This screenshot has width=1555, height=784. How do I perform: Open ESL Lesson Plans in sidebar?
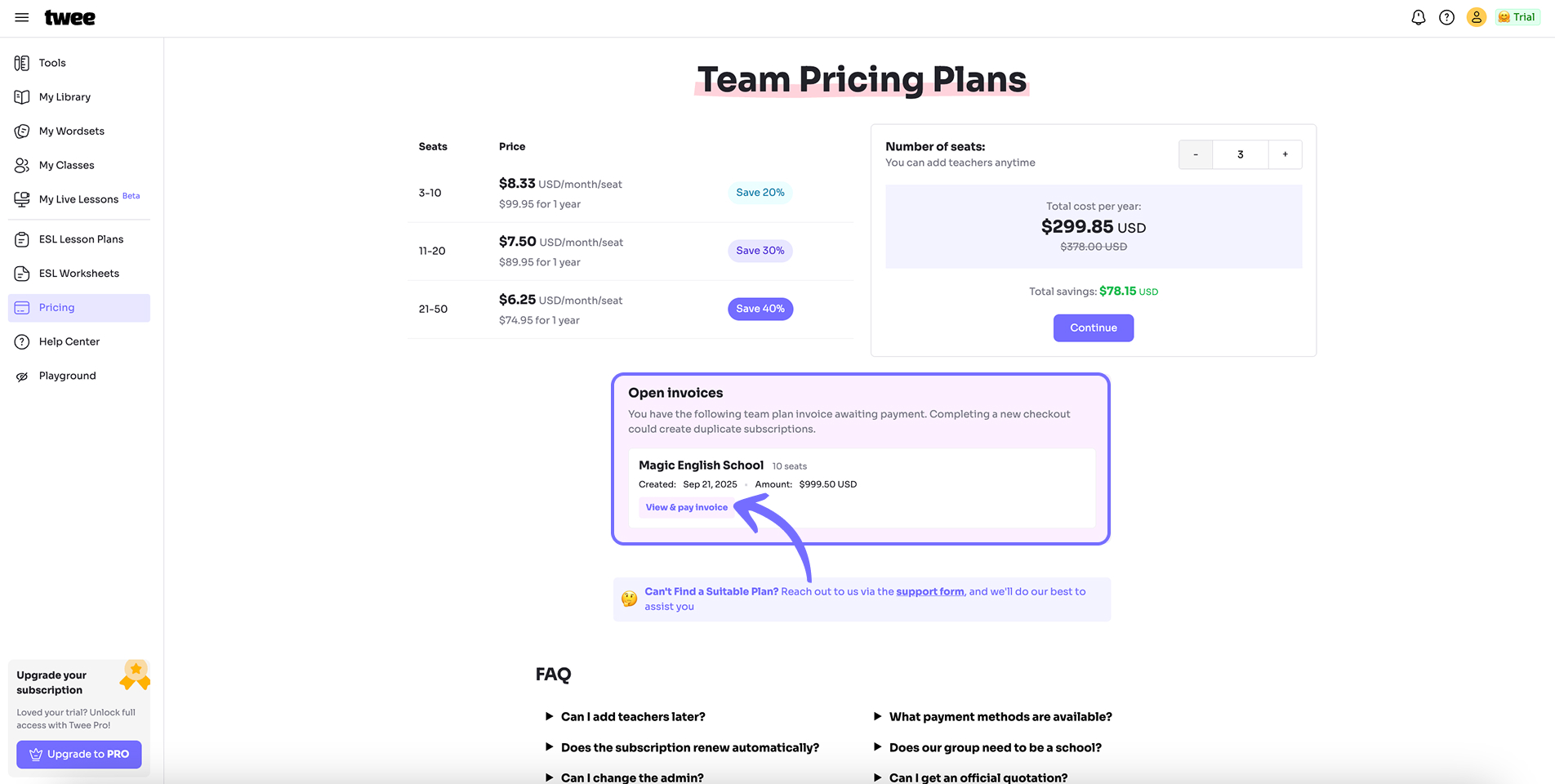tap(79, 239)
